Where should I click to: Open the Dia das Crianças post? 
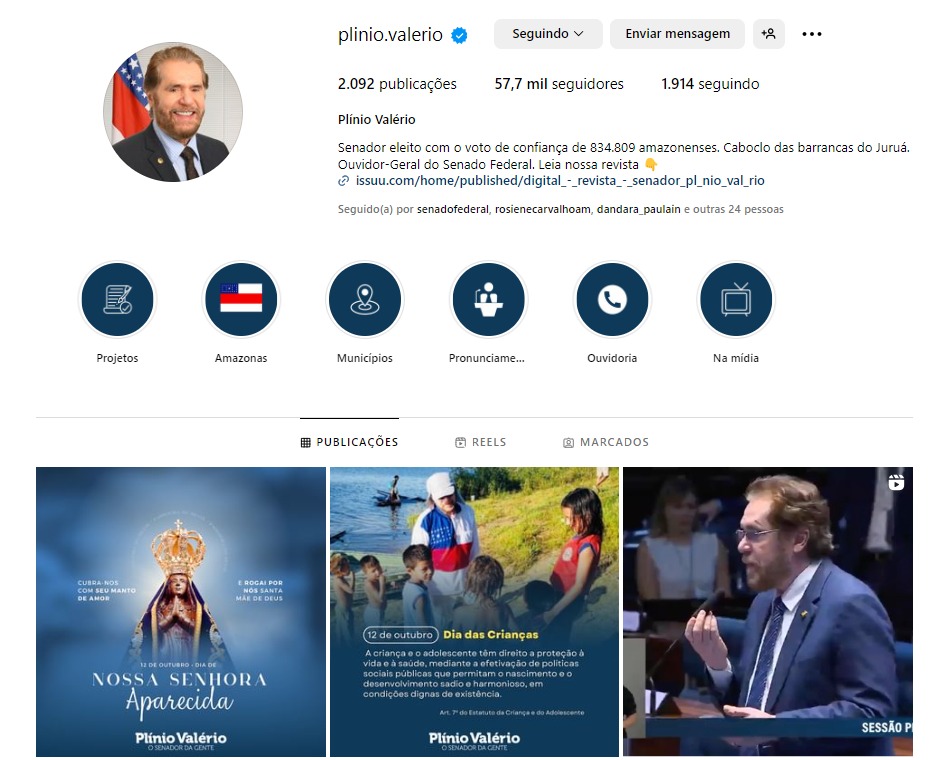tap(474, 612)
